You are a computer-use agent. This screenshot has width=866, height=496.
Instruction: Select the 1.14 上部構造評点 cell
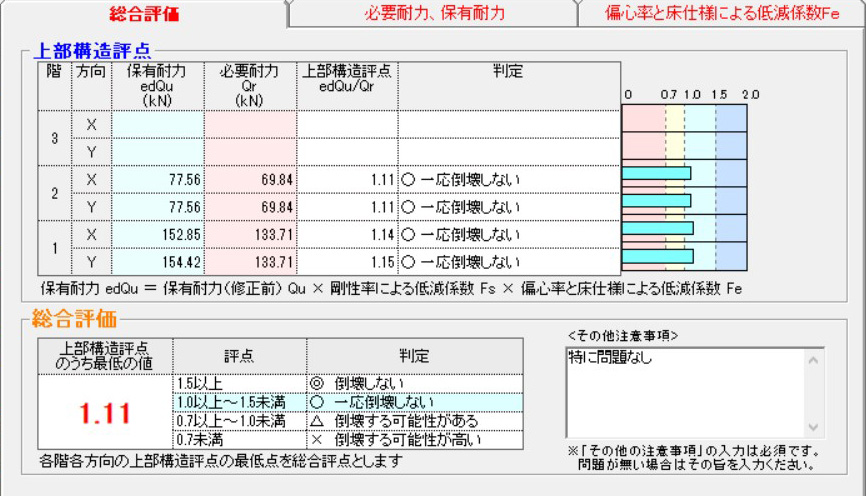click(x=347, y=235)
